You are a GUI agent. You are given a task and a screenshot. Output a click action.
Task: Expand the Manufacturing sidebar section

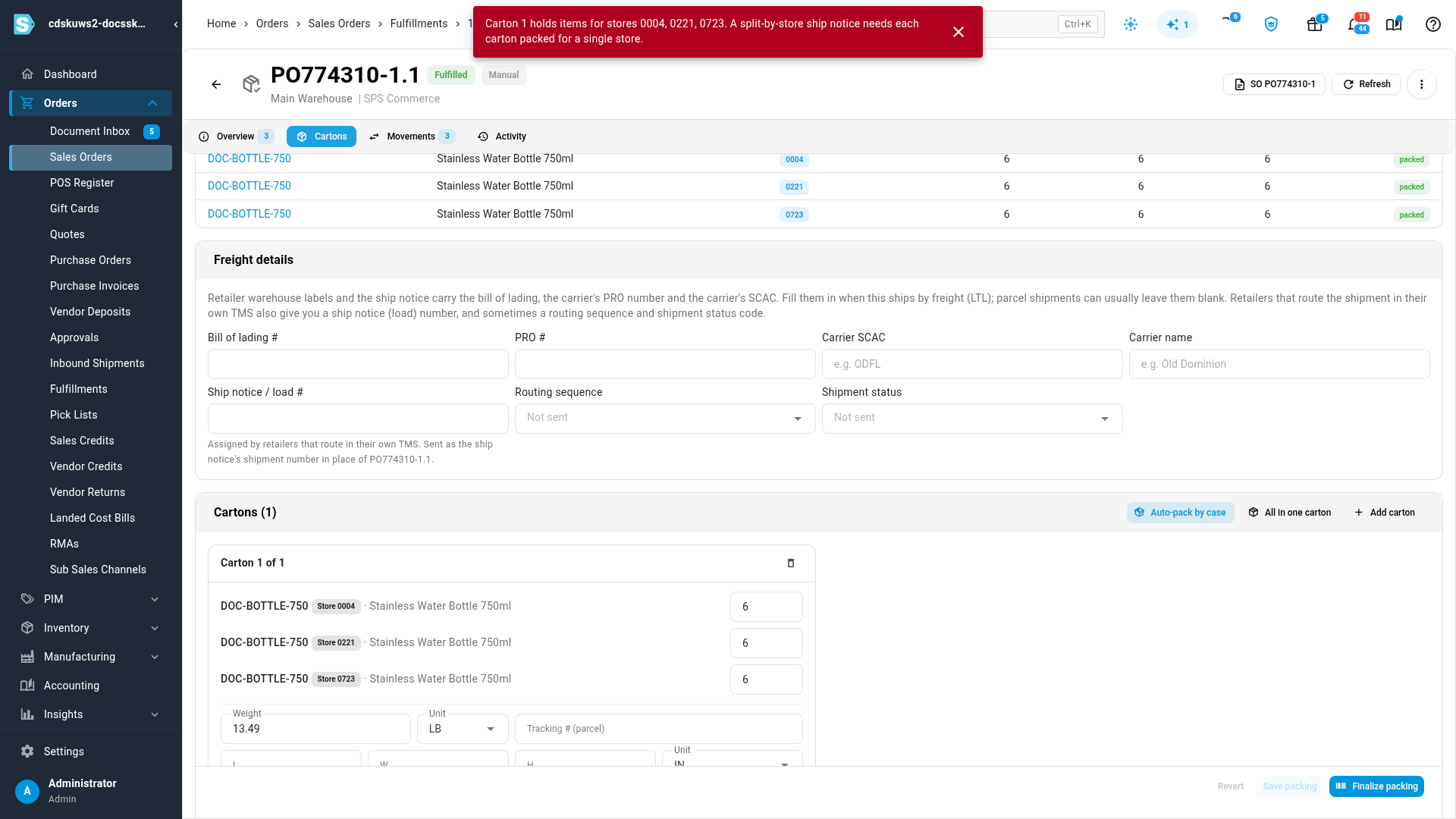click(x=155, y=657)
